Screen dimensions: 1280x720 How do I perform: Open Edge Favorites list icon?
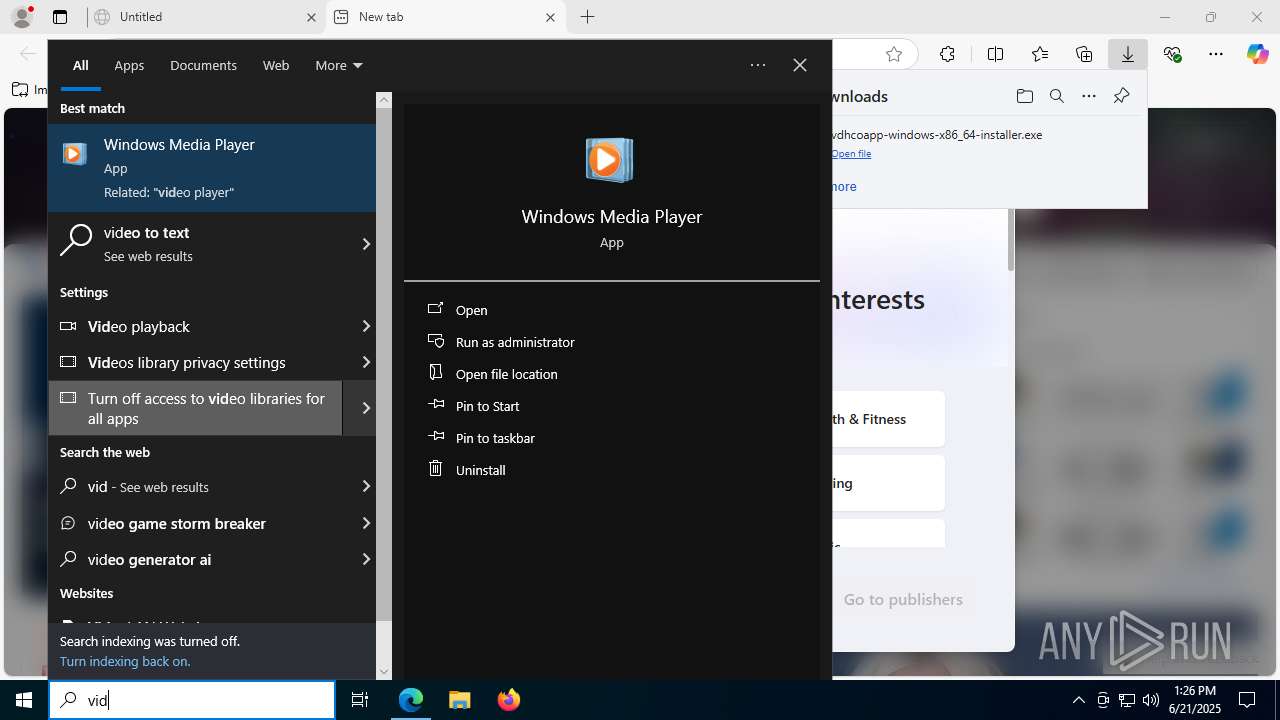1040,54
